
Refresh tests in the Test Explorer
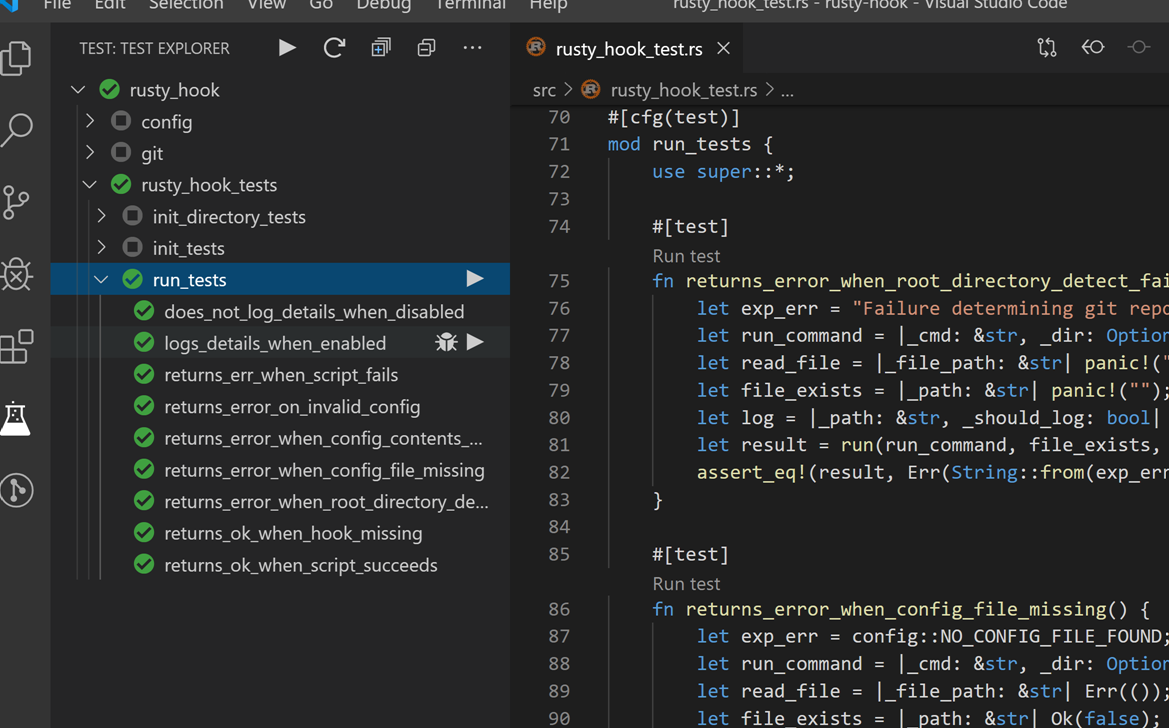(x=334, y=47)
